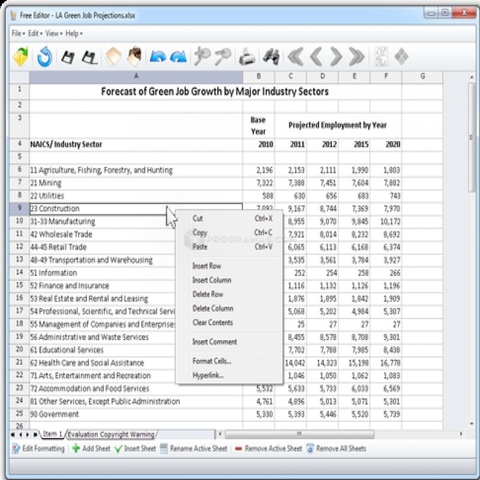Open the File menu dropdown
480x480 pixels.
pyautogui.click(x=18, y=33)
